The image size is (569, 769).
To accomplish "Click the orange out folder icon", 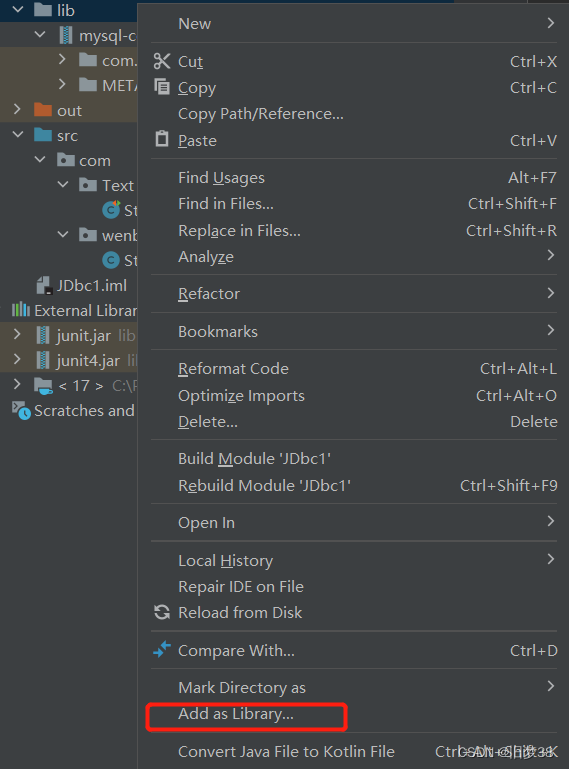I will [43, 110].
